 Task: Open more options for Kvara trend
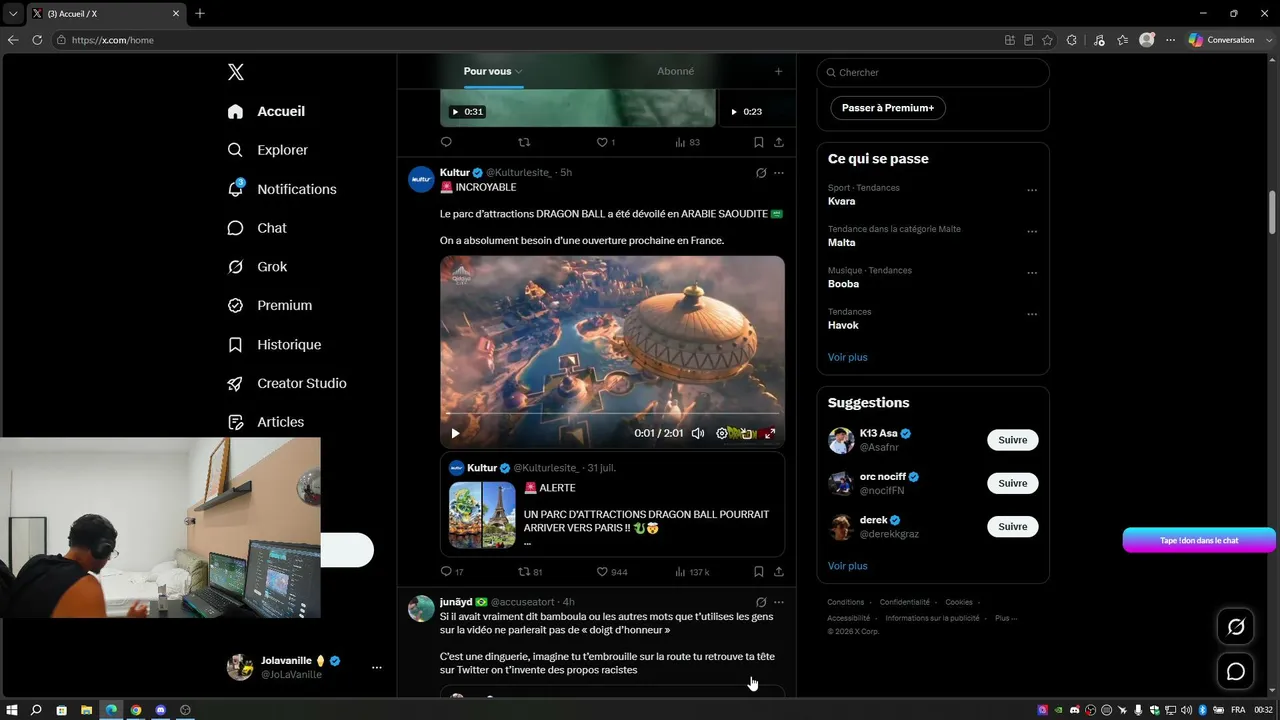[1032, 190]
